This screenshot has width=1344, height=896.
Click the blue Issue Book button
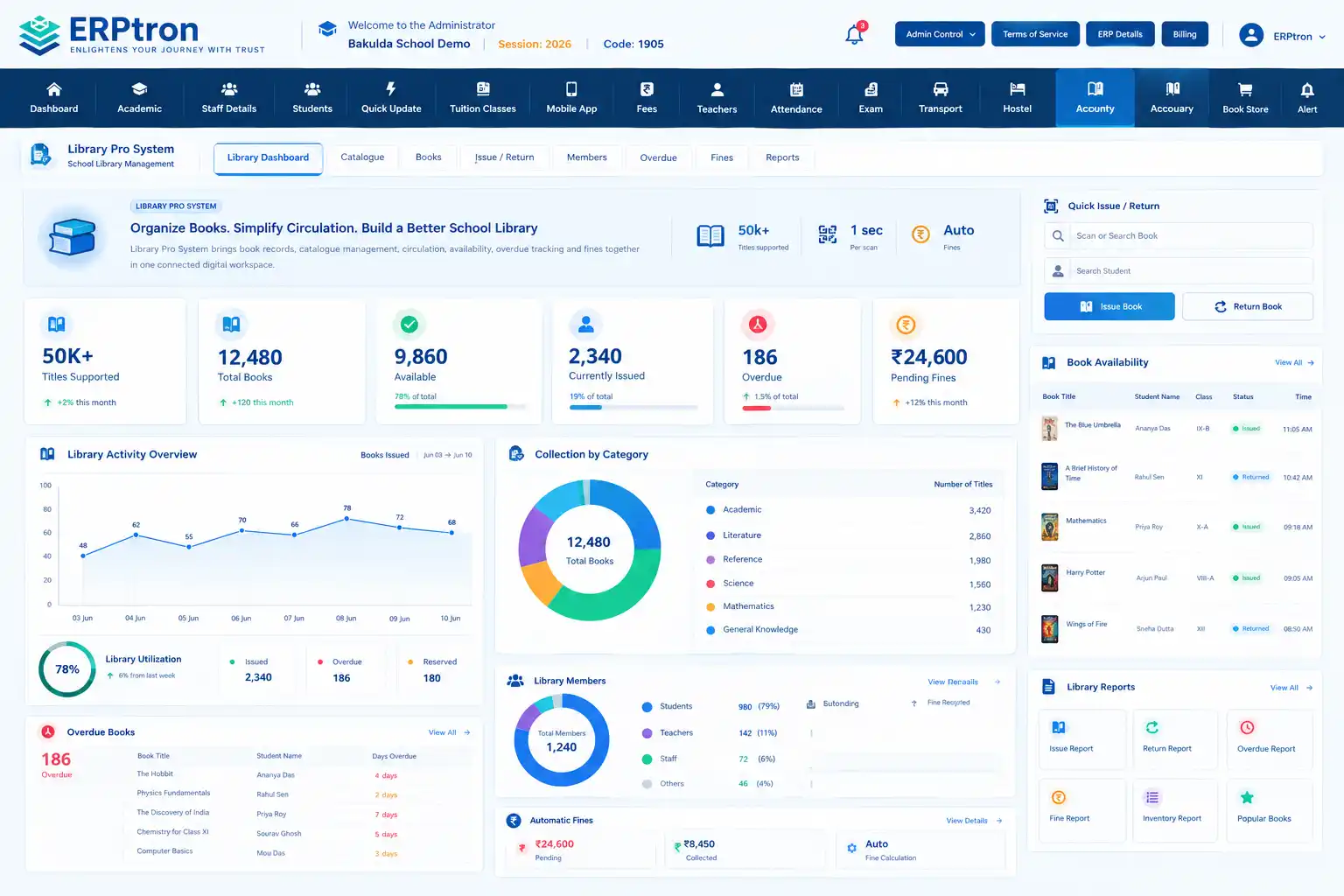pos(1109,306)
